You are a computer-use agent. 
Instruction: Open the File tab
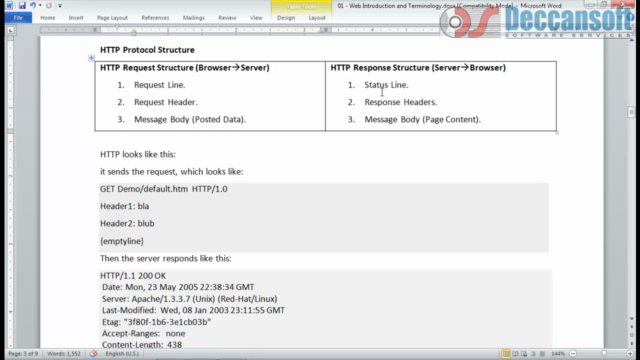[18, 18]
